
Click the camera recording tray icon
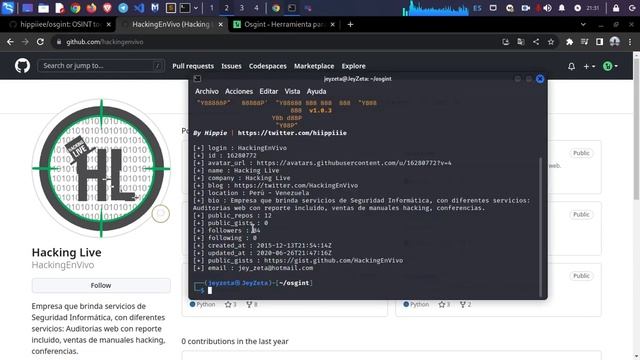point(526,8)
